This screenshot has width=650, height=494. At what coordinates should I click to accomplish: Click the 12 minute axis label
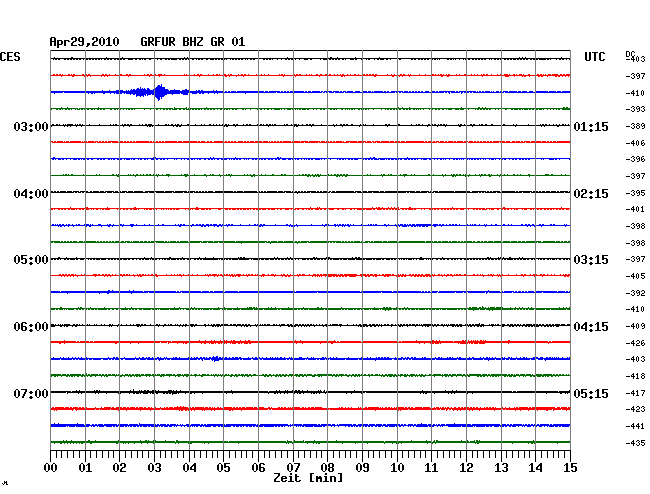[466, 468]
